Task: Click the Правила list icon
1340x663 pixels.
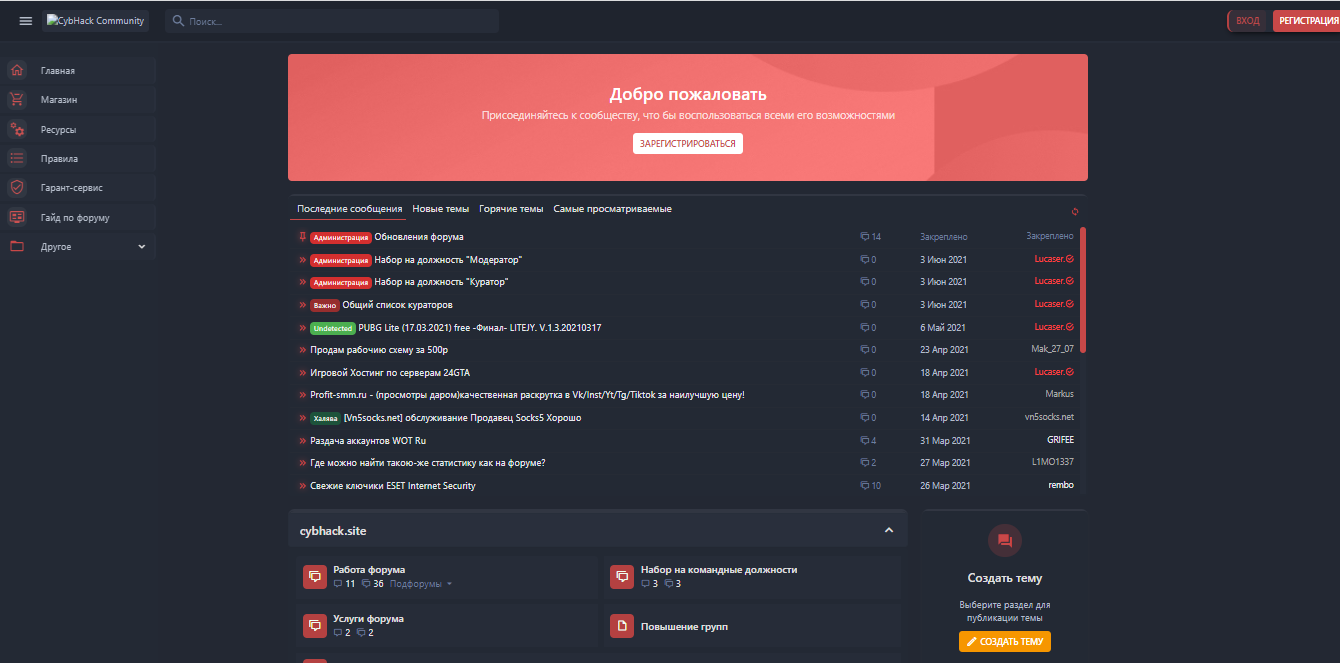Action: (x=17, y=158)
